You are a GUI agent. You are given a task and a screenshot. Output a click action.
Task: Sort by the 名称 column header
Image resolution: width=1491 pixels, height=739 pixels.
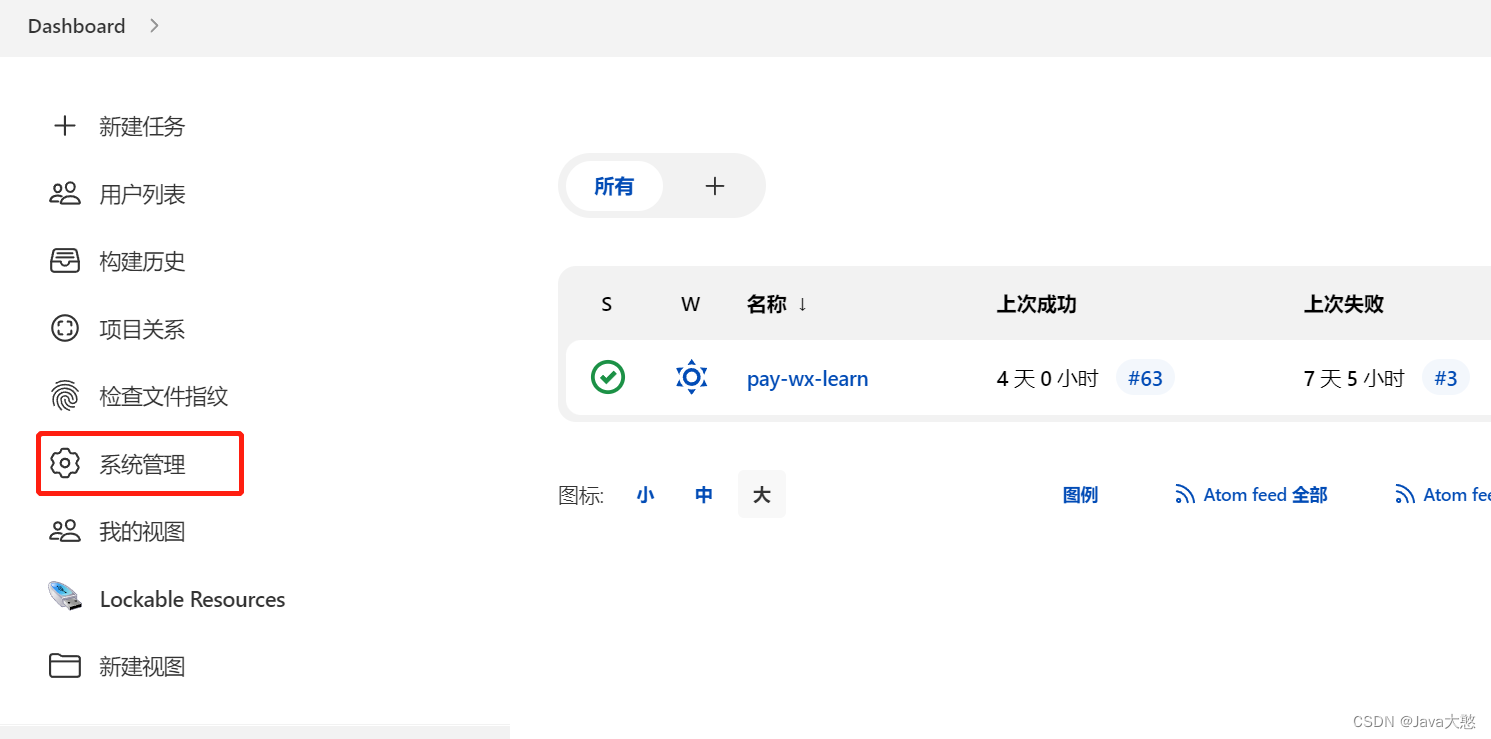(x=777, y=304)
